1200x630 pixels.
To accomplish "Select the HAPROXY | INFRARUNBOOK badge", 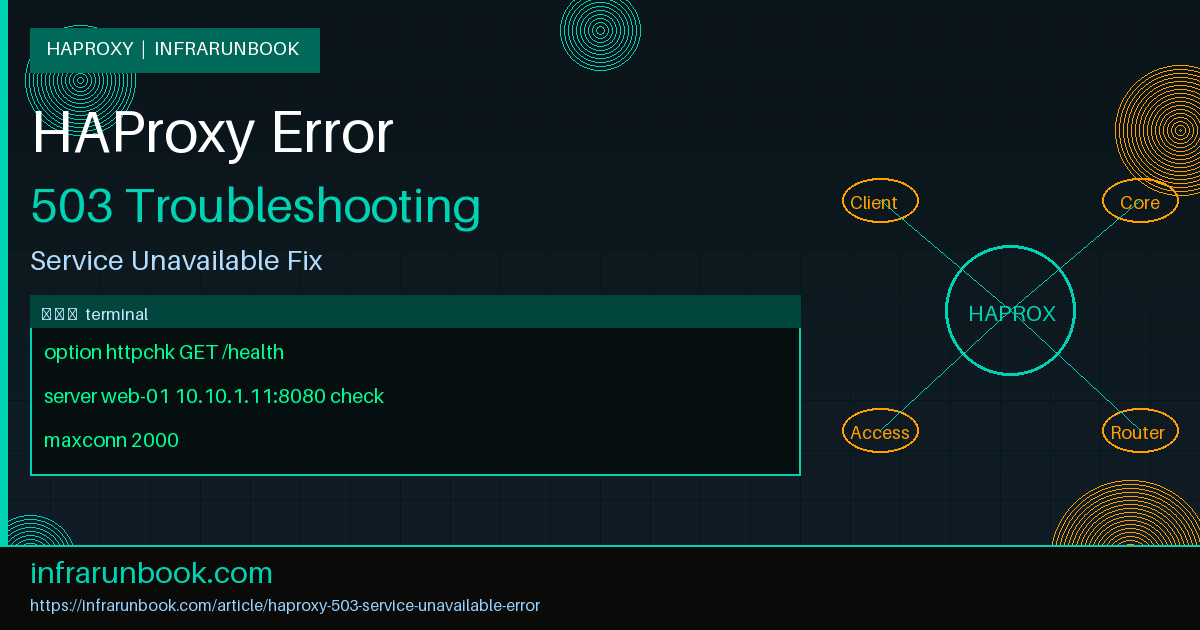I will (174, 49).
